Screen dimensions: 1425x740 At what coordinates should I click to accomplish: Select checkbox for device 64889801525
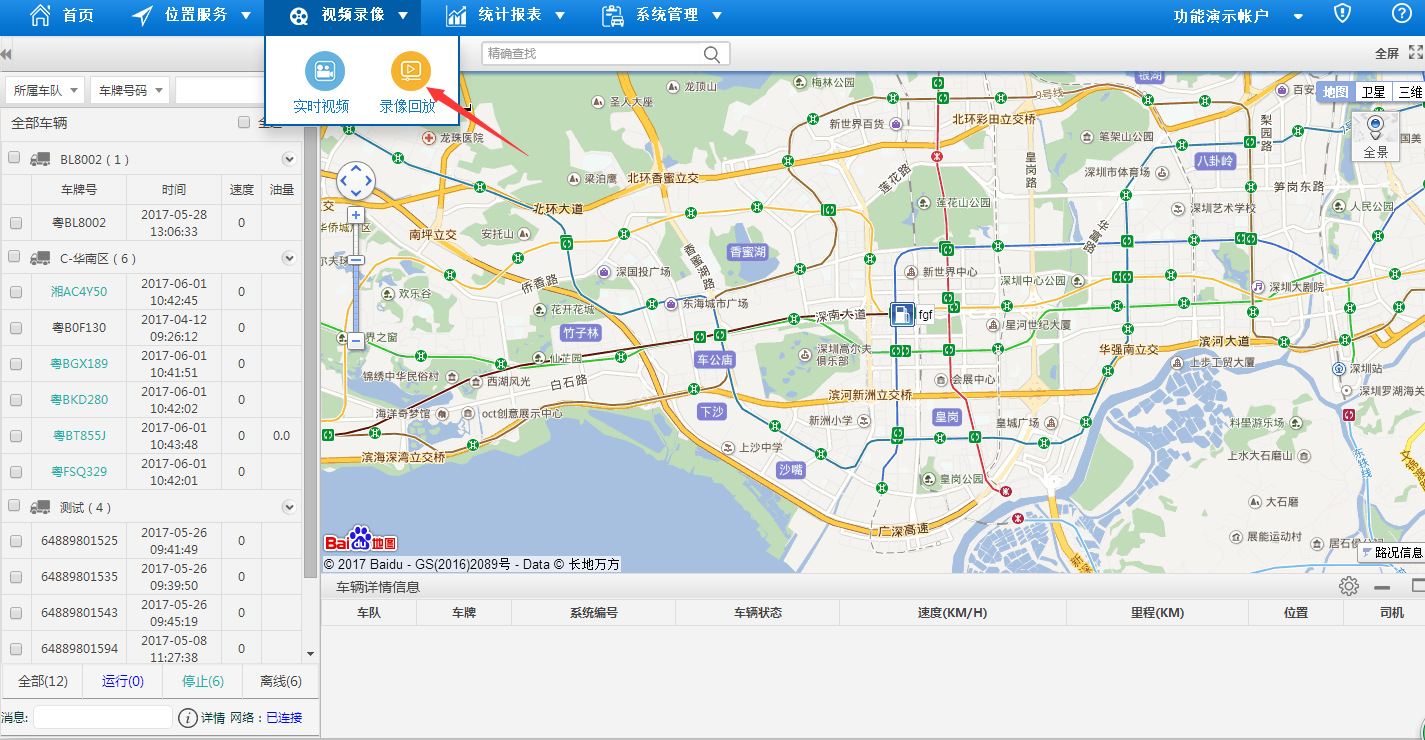(x=16, y=541)
